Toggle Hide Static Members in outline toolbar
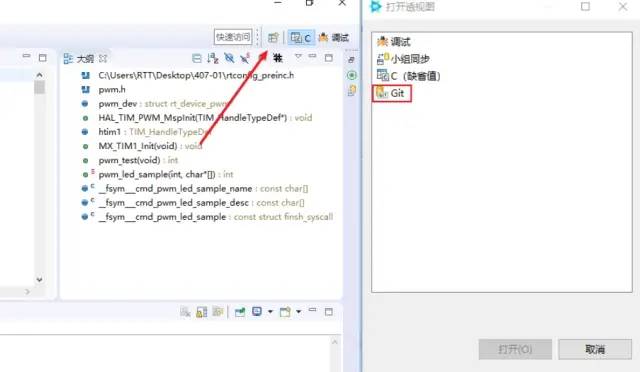 (x=245, y=58)
